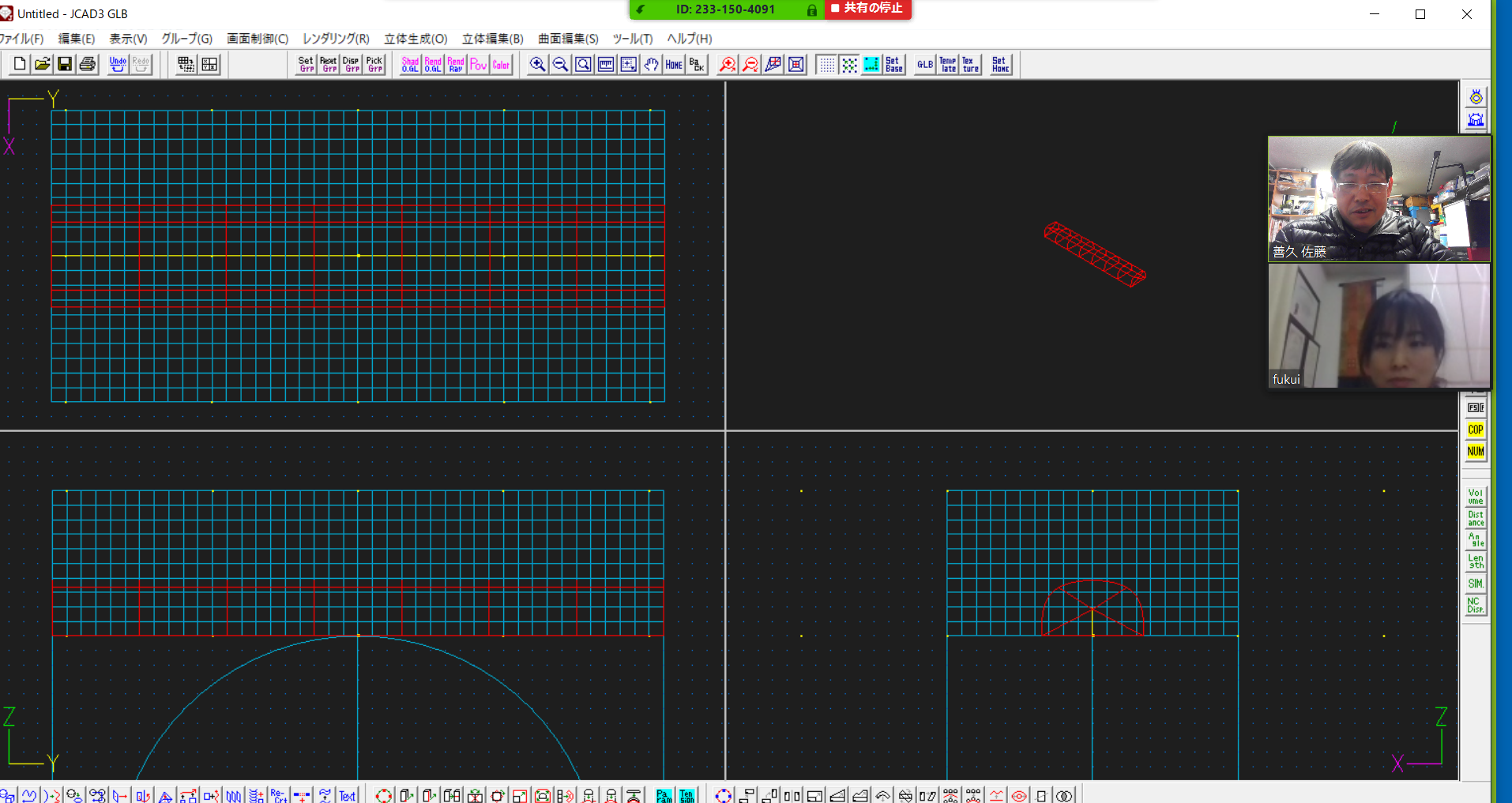Click the Home view icon
This screenshot has height=803, width=1512.
tap(674, 65)
